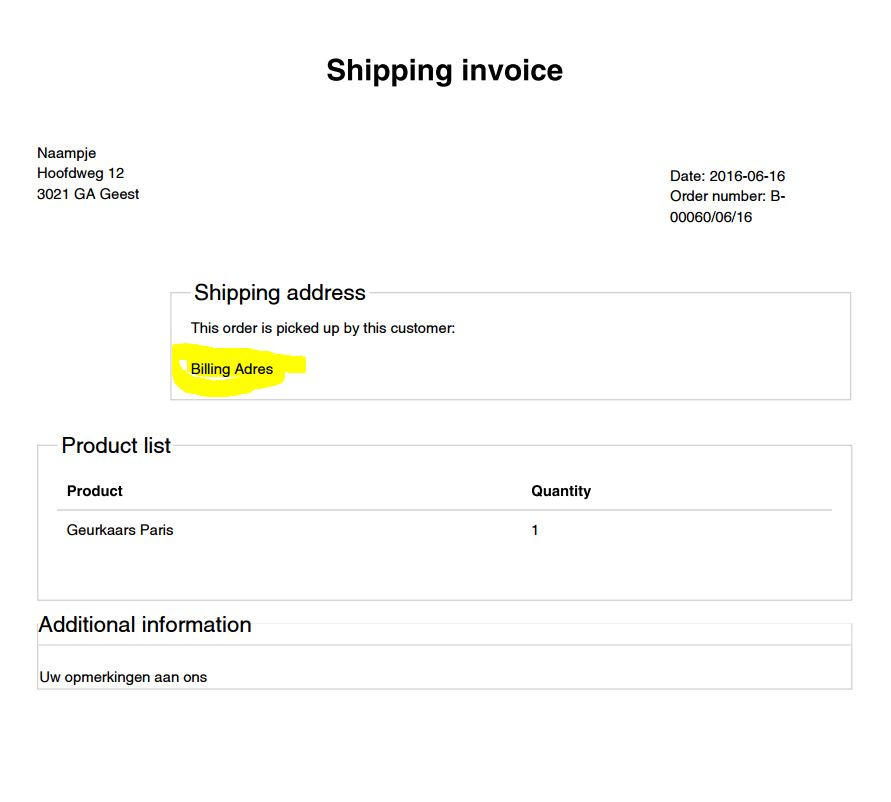The height and width of the screenshot is (802, 891).
Task: Select the sender name Naampje
Action: click(67, 153)
